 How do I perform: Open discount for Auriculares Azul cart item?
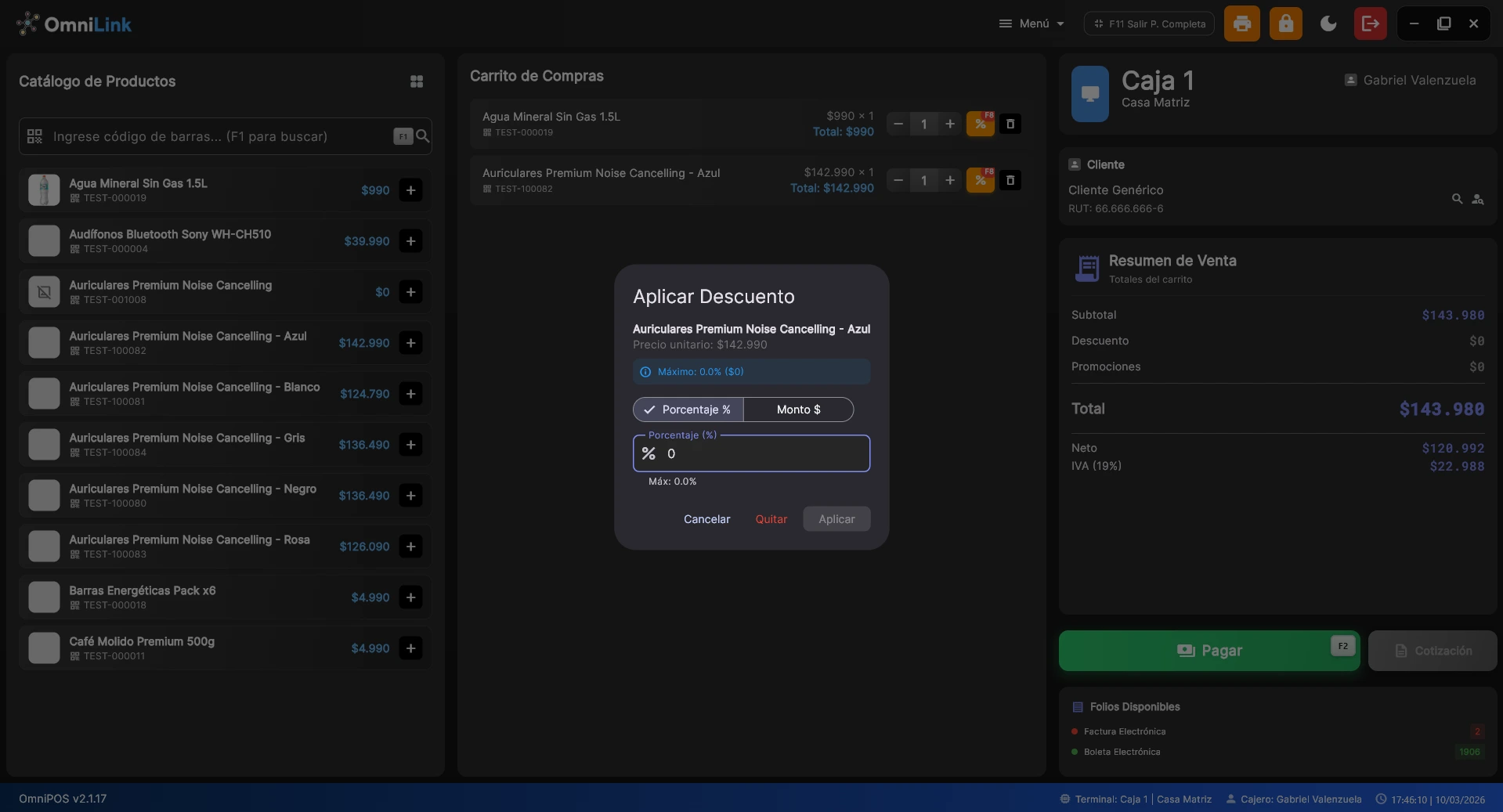pyautogui.click(x=981, y=180)
